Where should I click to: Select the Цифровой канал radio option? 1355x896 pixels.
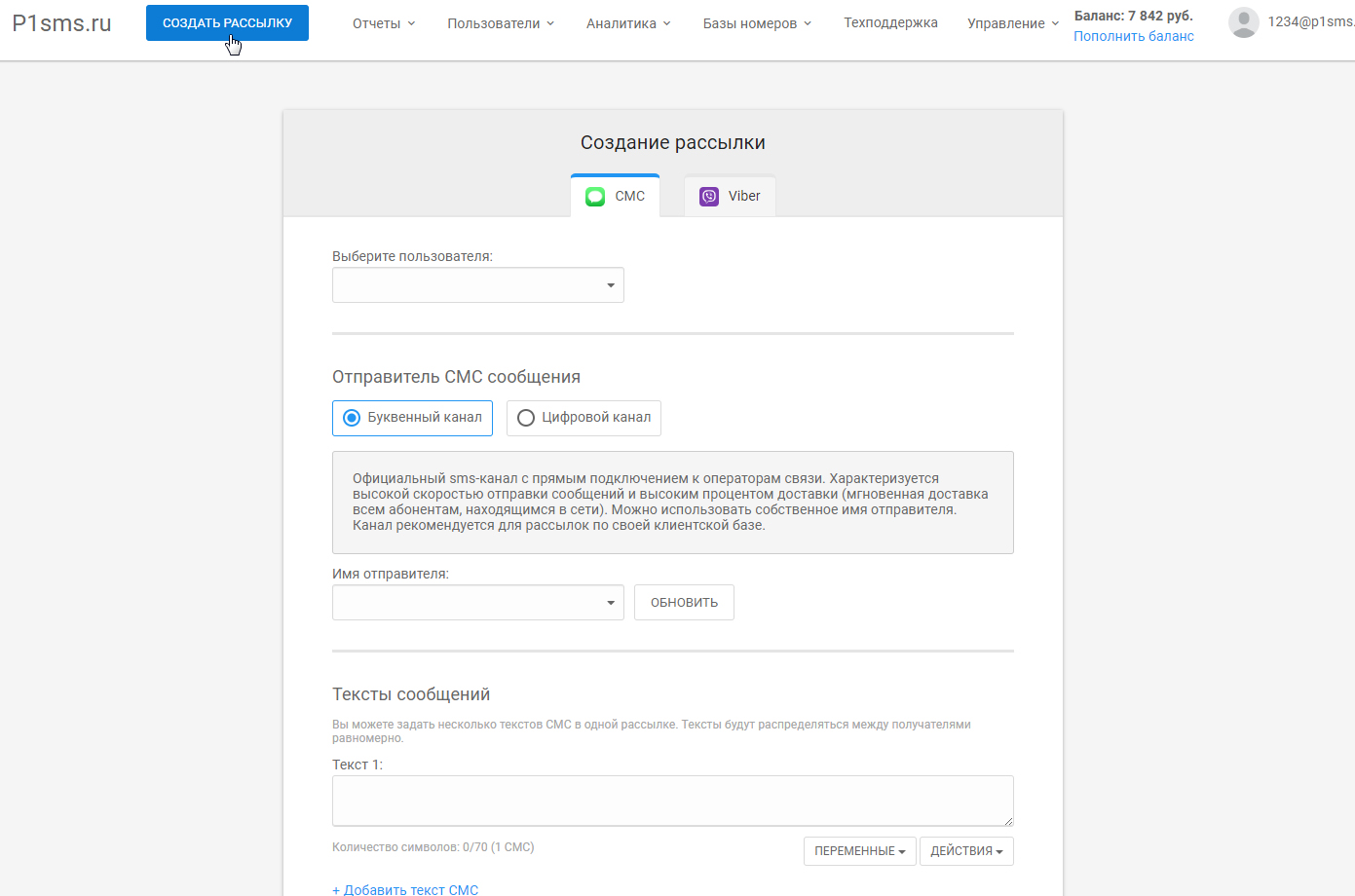pyautogui.click(x=583, y=418)
